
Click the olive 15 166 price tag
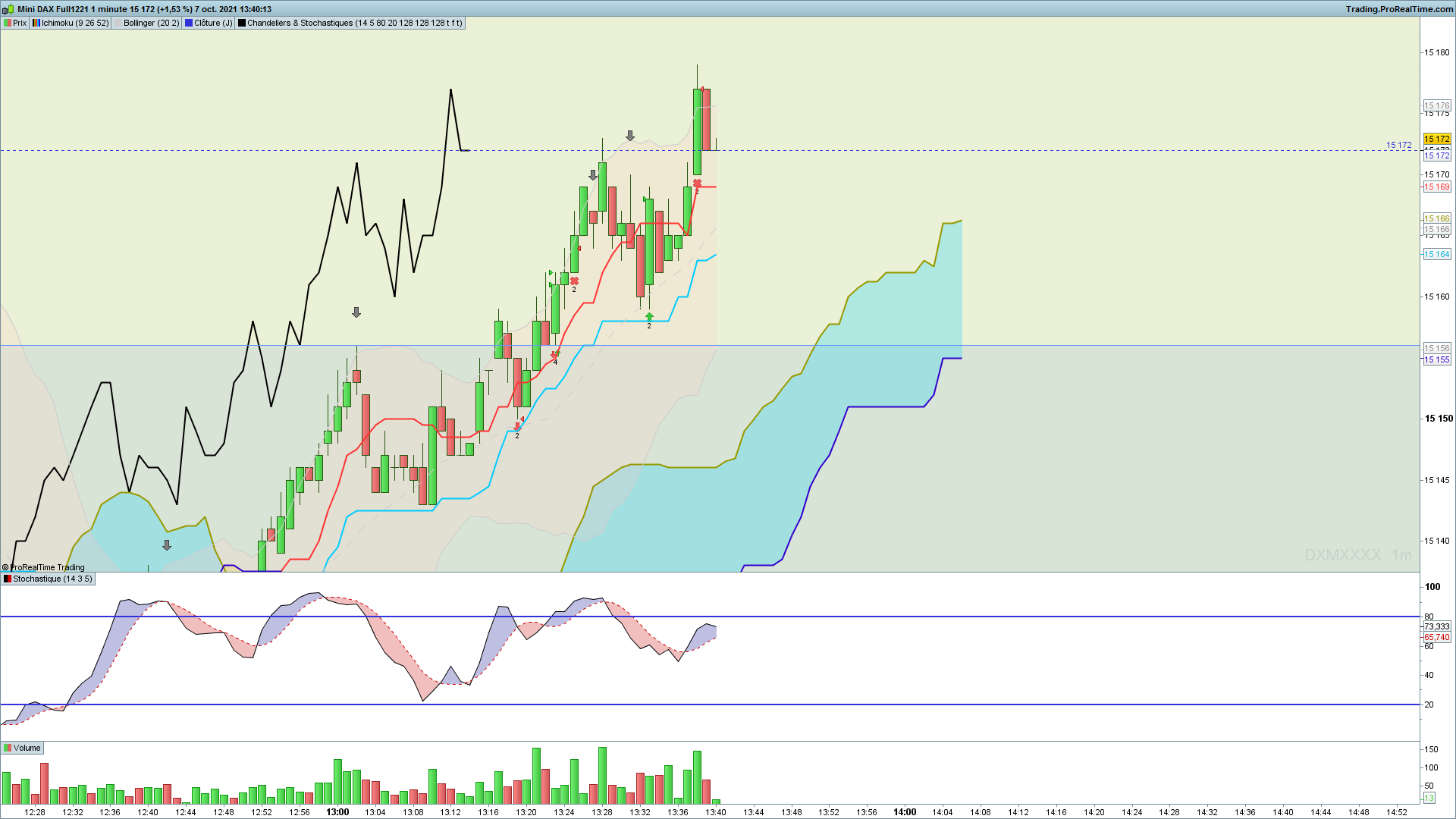1436,218
